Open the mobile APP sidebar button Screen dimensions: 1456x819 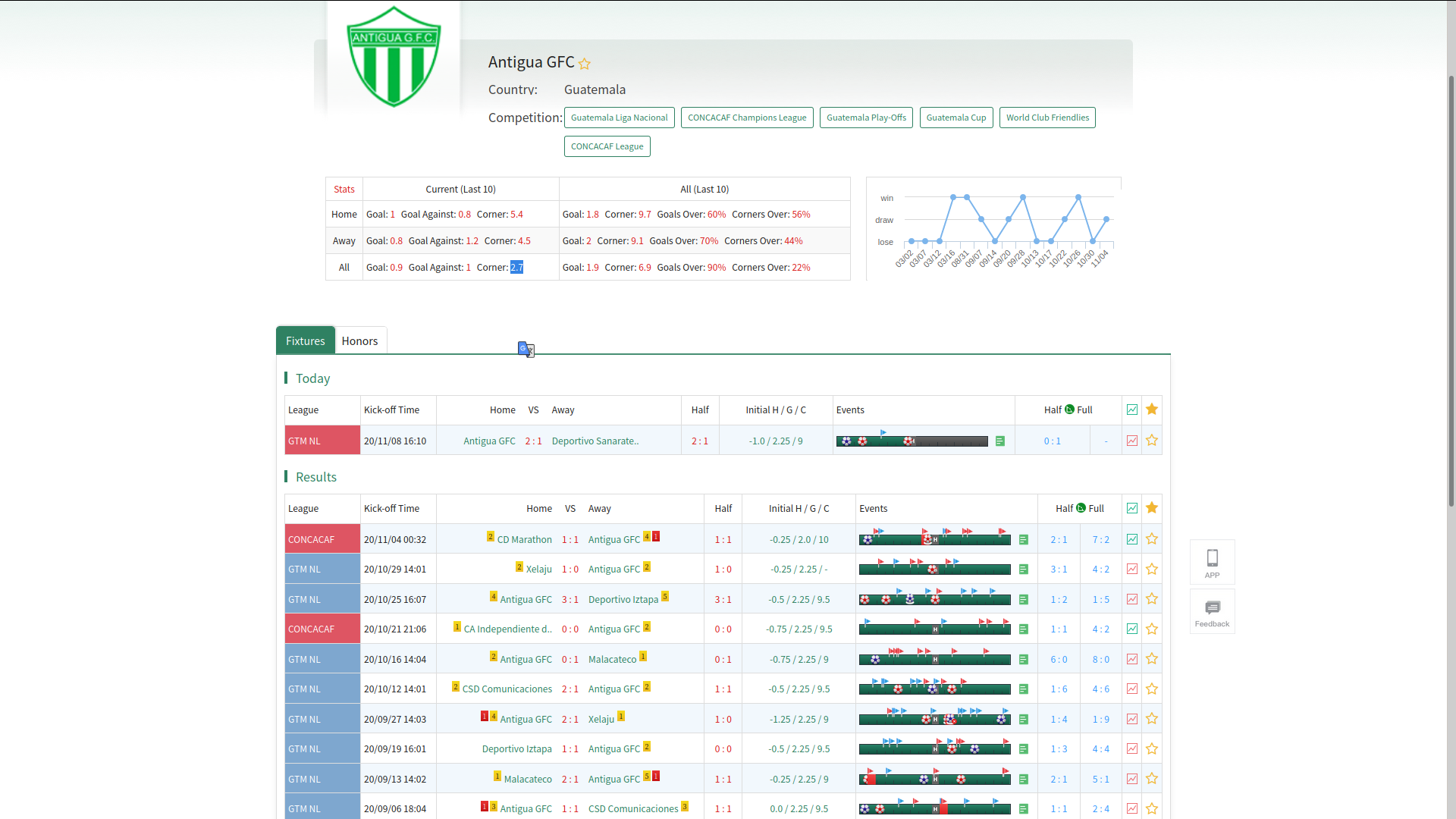click(1212, 562)
